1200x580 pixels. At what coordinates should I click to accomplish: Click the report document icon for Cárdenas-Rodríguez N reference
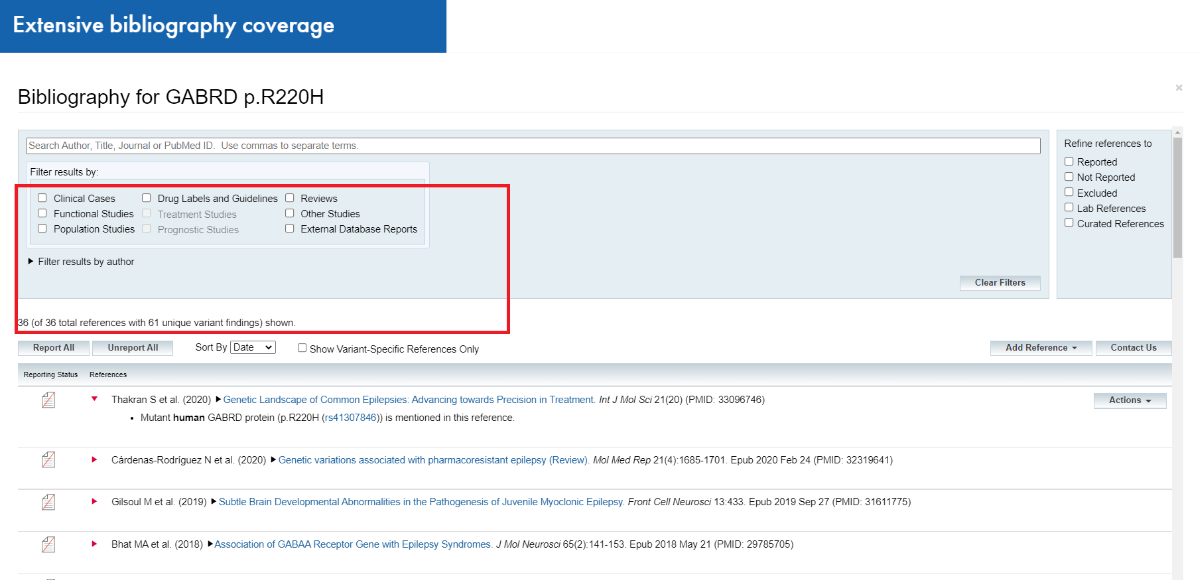48,460
